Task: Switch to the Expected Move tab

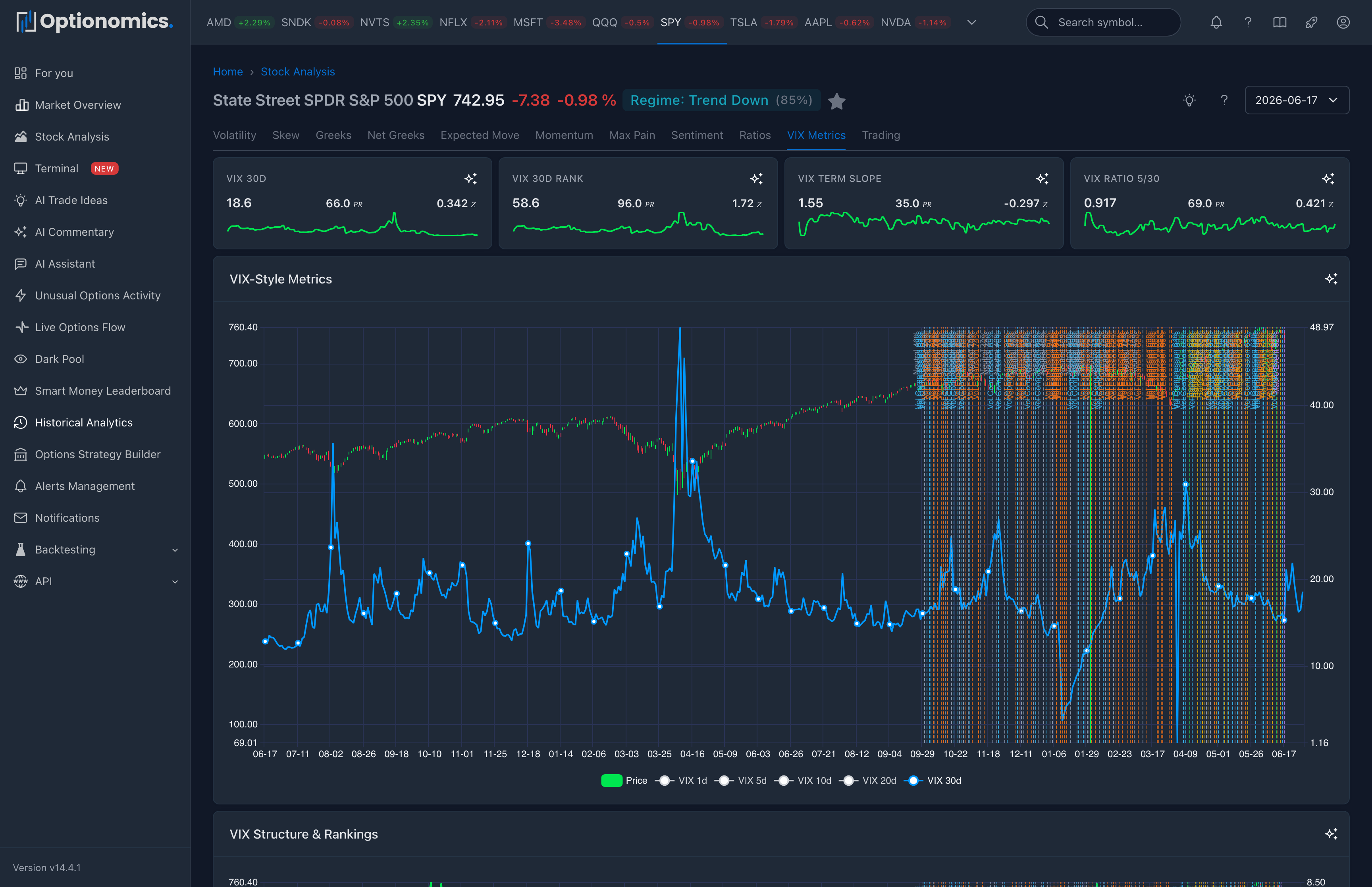Action: pos(480,135)
